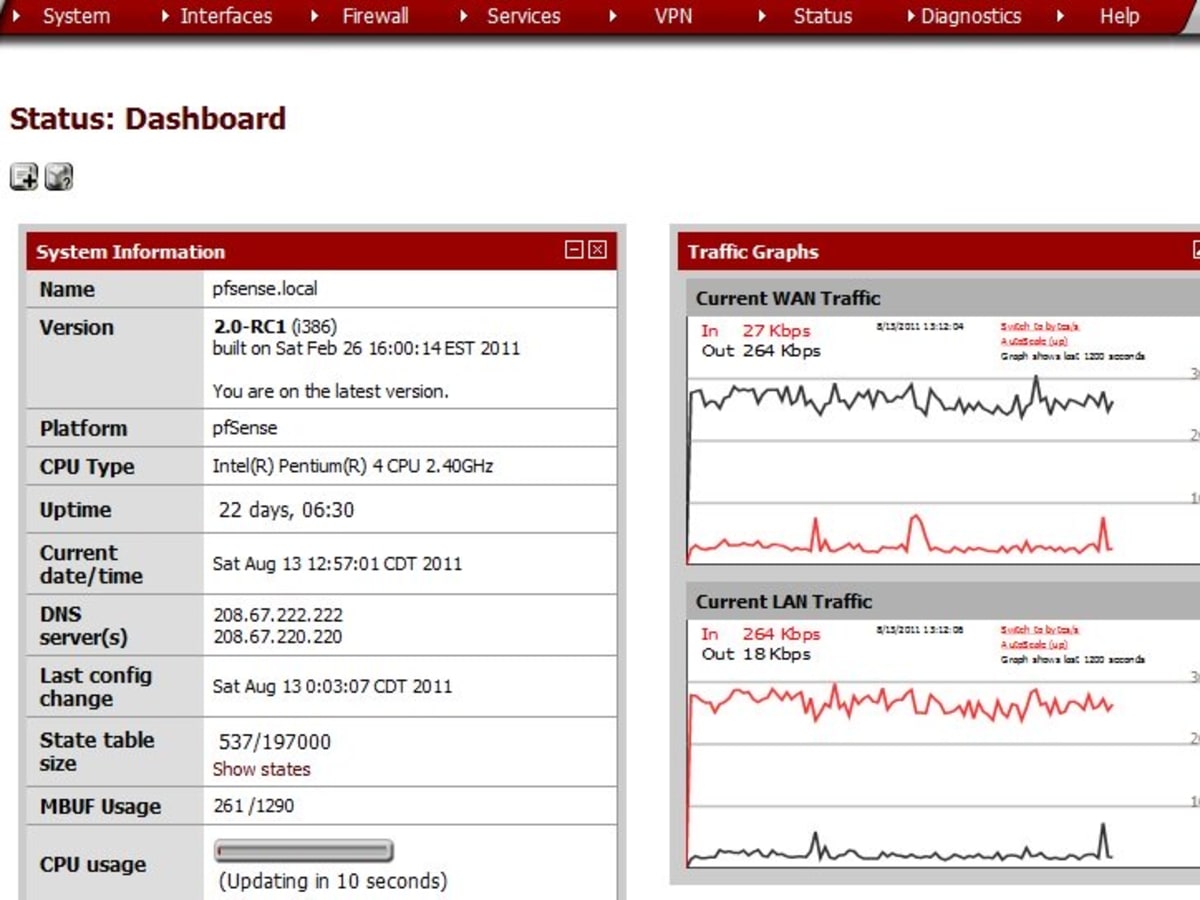Click the 'Platform' row label
Screen dimensions: 1200x900
click(x=84, y=429)
